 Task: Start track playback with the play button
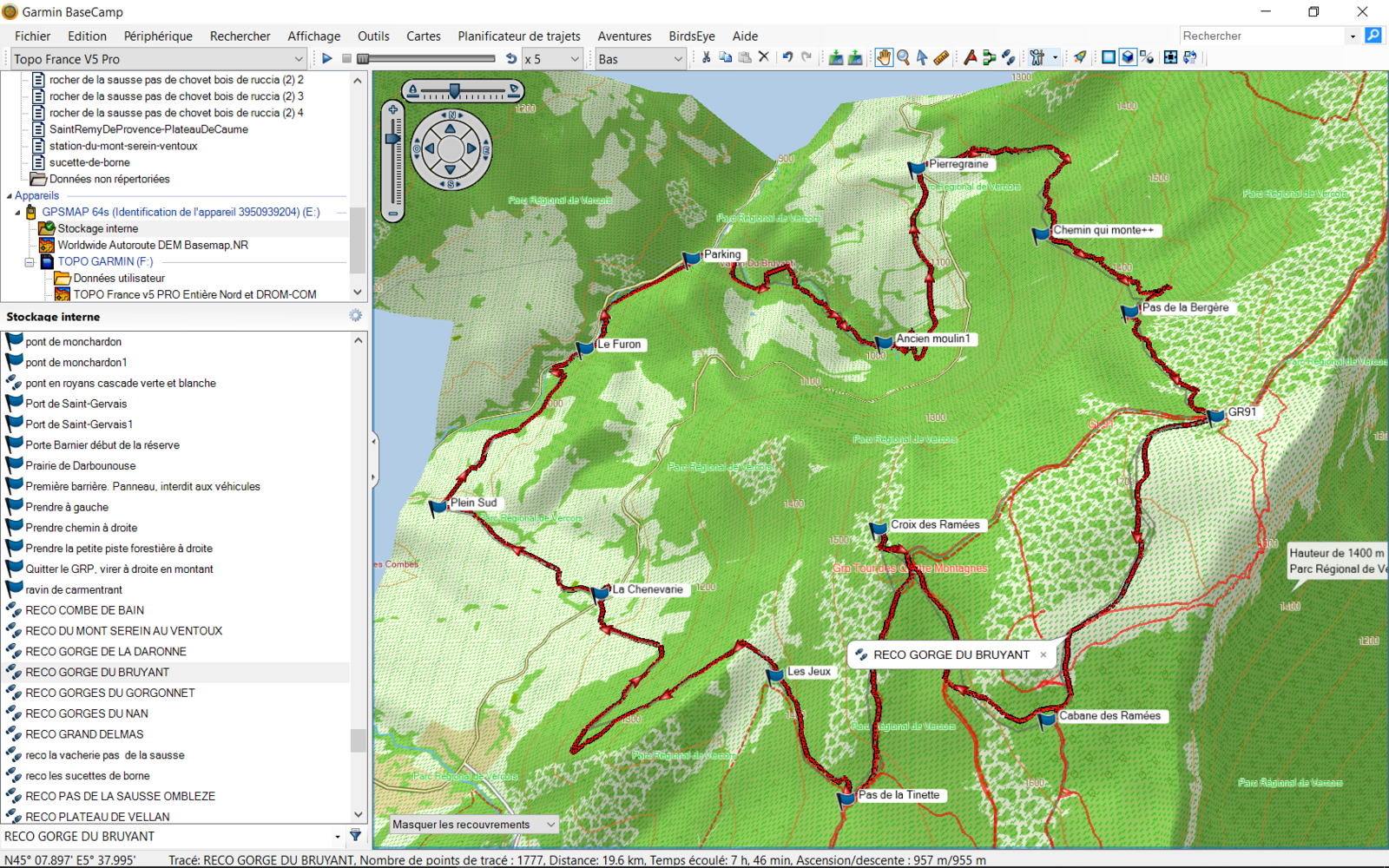tap(327, 58)
